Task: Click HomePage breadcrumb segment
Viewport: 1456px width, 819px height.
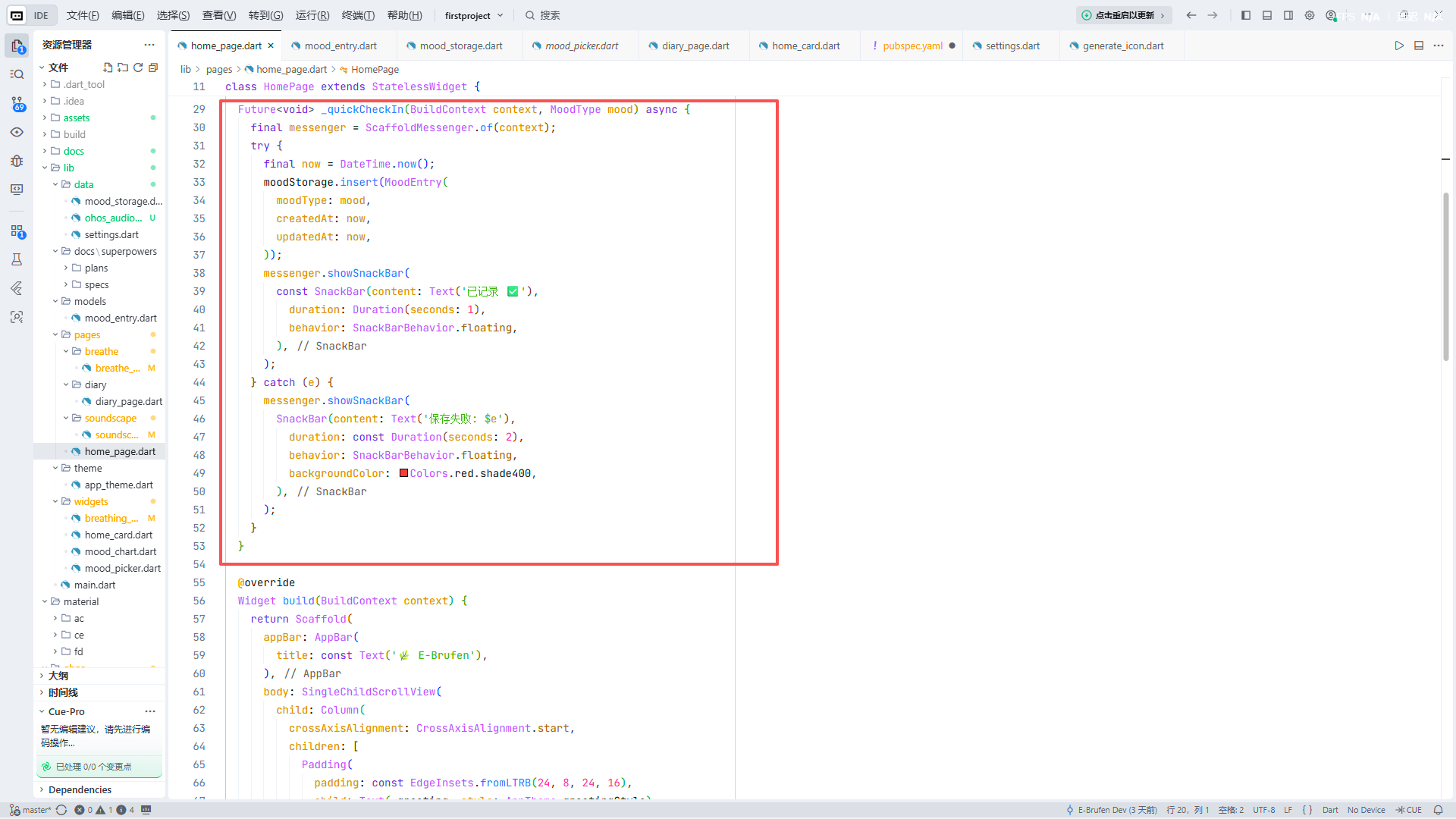Action: [375, 69]
